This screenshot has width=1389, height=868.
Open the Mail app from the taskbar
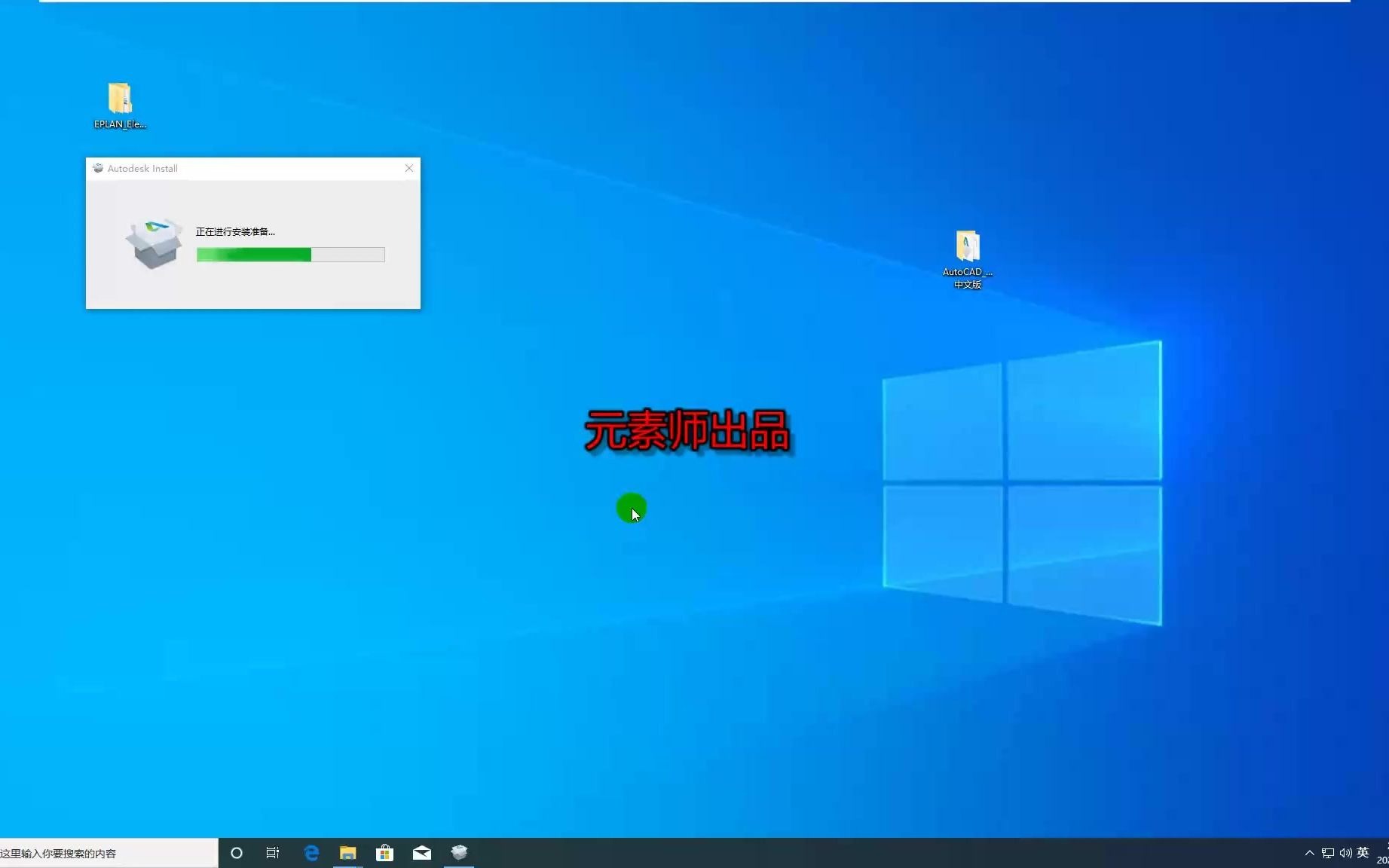[422, 853]
